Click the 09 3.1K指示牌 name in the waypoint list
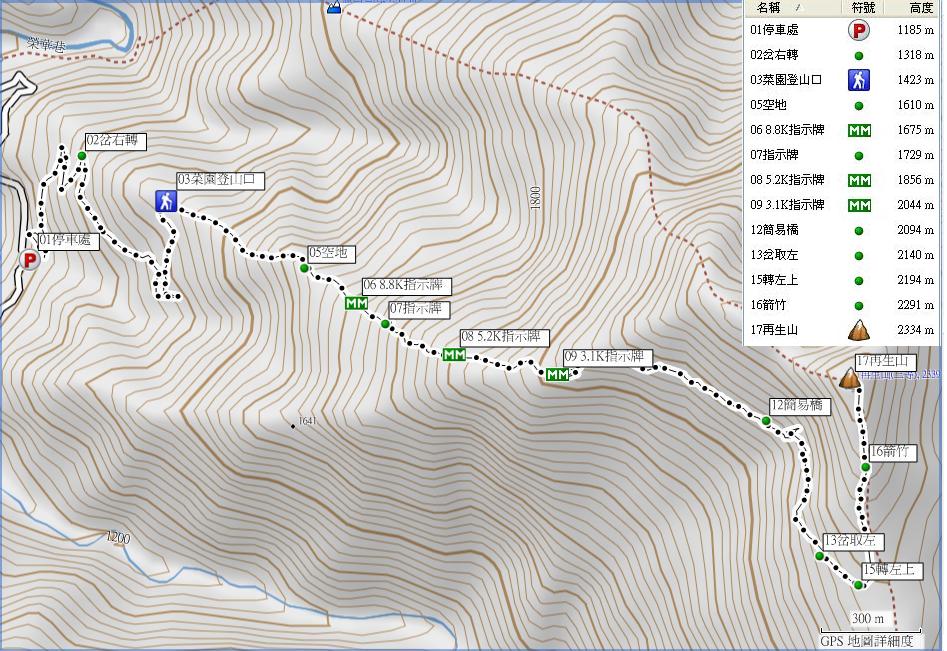 click(788, 205)
